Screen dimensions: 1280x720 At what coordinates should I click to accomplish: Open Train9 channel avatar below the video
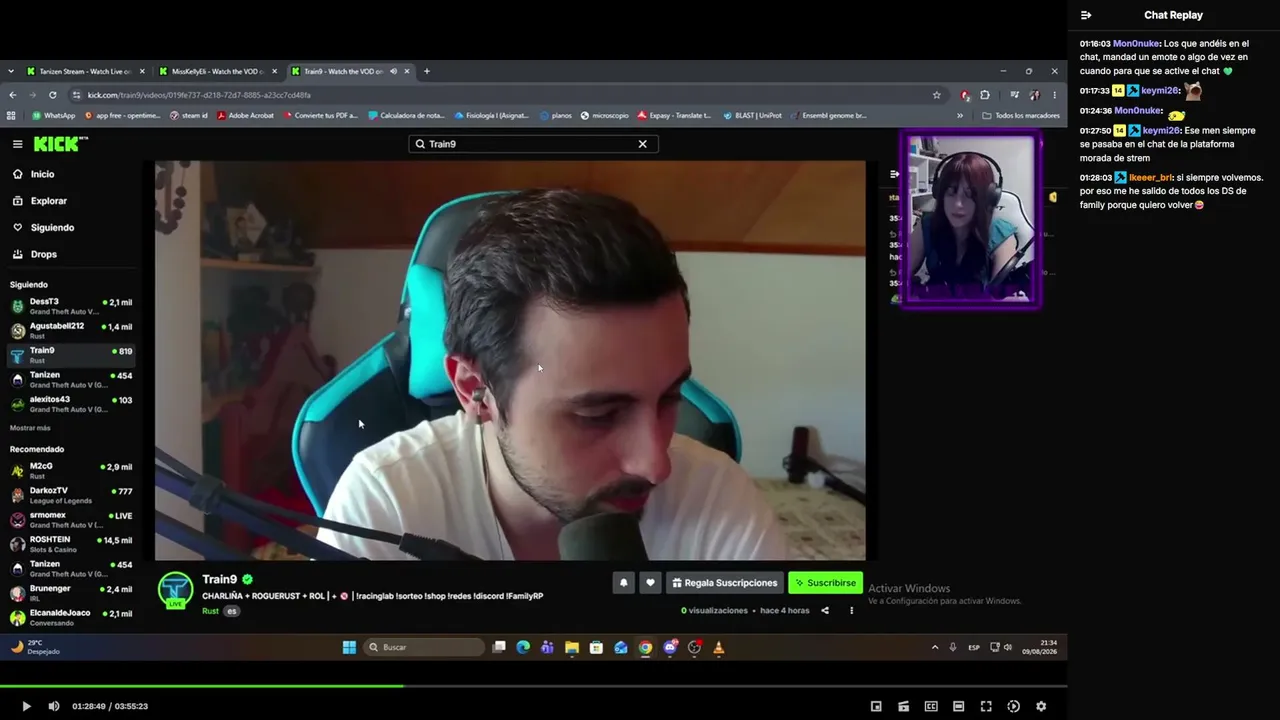click(176, 590)
